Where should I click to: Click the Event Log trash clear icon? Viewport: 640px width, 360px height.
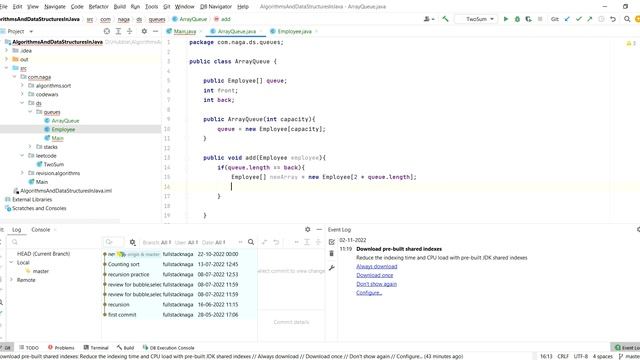click(x=331, y=253)
